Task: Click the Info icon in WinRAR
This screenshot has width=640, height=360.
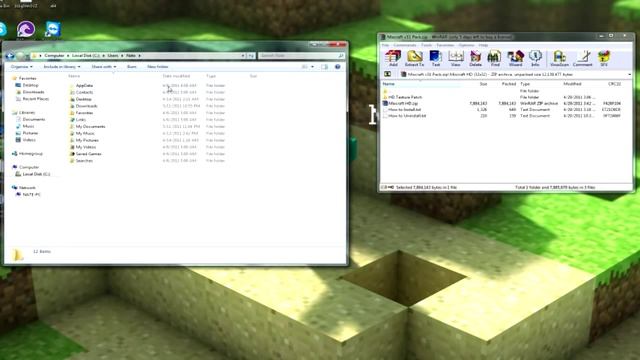Action: coord(535,58)
